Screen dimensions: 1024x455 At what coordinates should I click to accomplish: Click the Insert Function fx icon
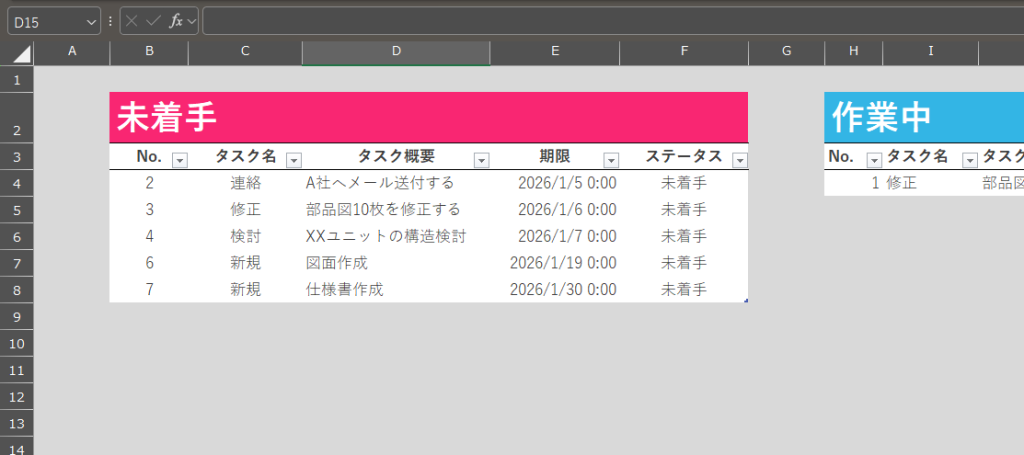pos(175,21)
